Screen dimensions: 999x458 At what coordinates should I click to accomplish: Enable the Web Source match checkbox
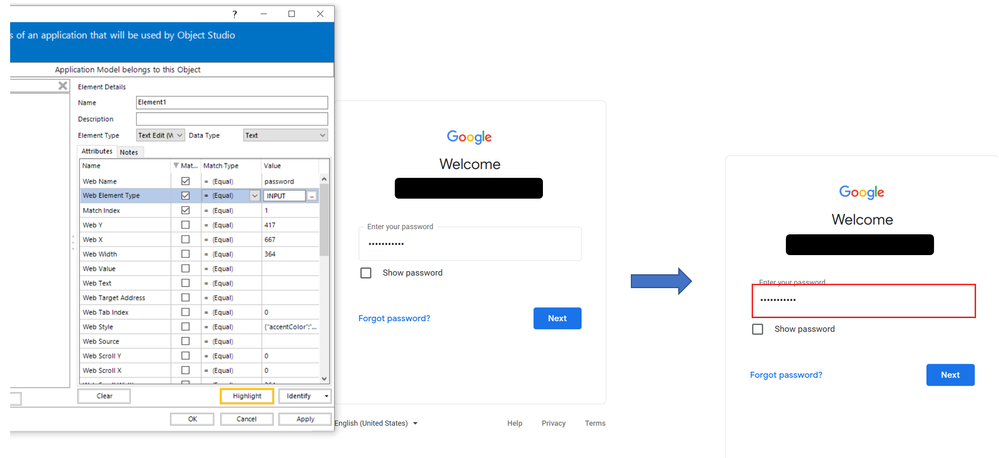pyautogui.click(x=185, y=341)
